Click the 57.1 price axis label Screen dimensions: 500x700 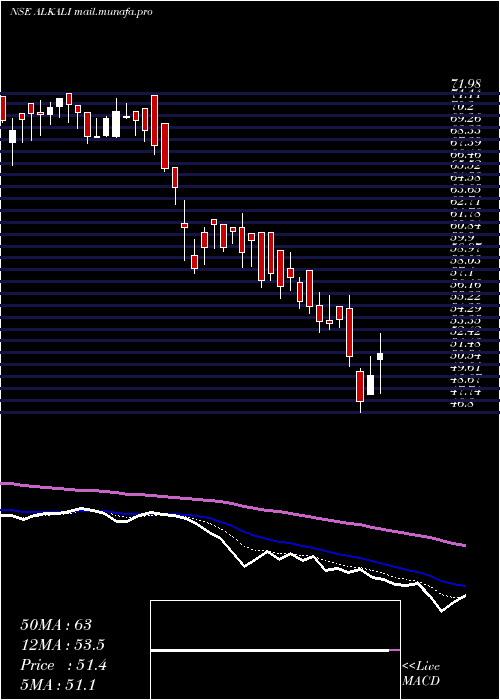[462, 272]
